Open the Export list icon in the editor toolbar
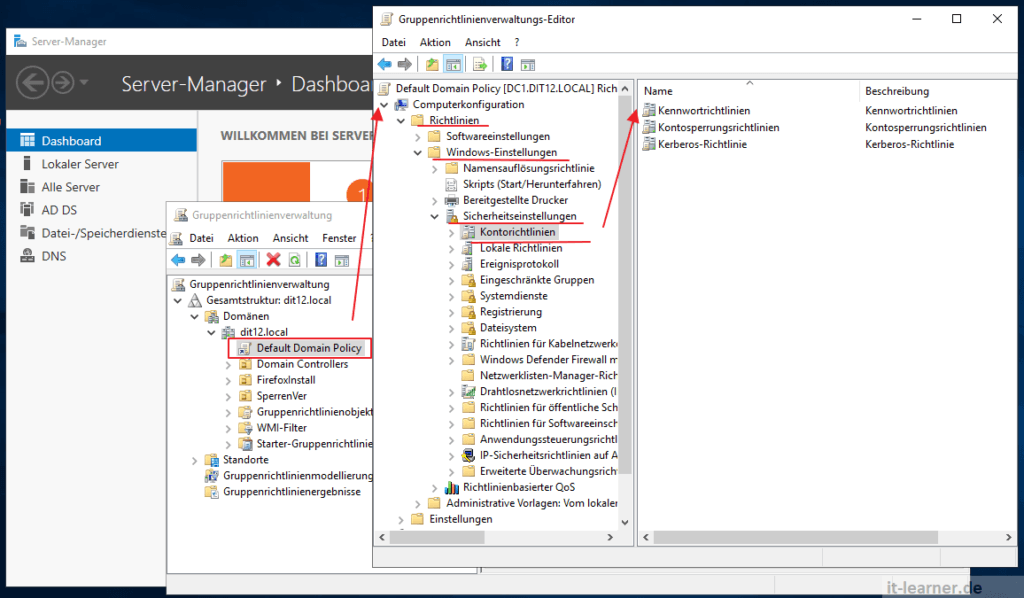The width and height of the screenshot is (1024, 598). [478, 64]
